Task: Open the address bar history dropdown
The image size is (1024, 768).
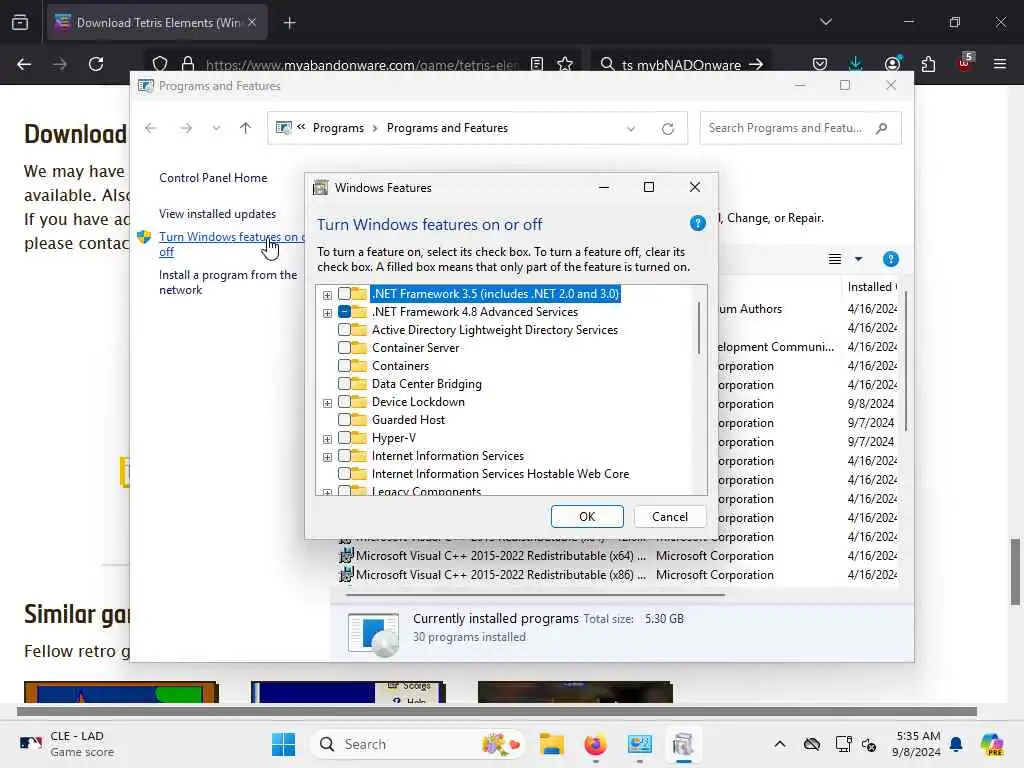Action: pyautogui.click(x=631, y=129)
